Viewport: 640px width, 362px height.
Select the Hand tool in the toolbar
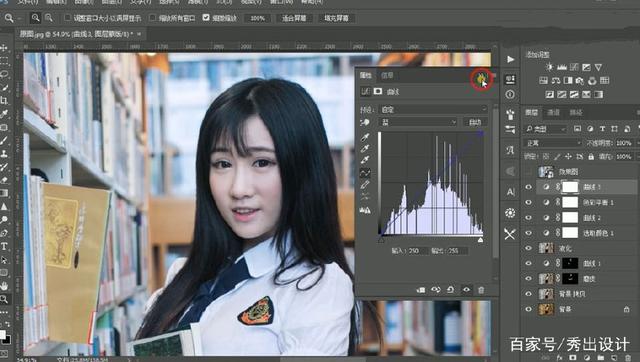pyautogui.click(x=4, y=286)
